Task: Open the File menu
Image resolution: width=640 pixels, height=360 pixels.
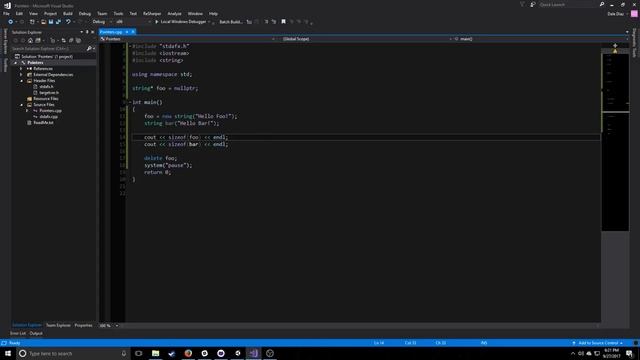Action: click(6, 13)
